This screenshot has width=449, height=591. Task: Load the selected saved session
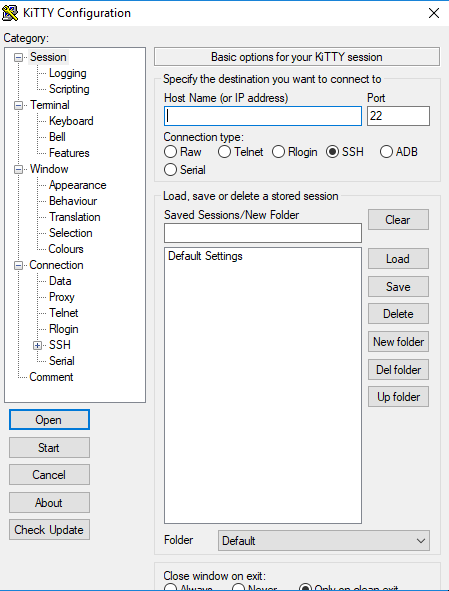click(398, 259)
